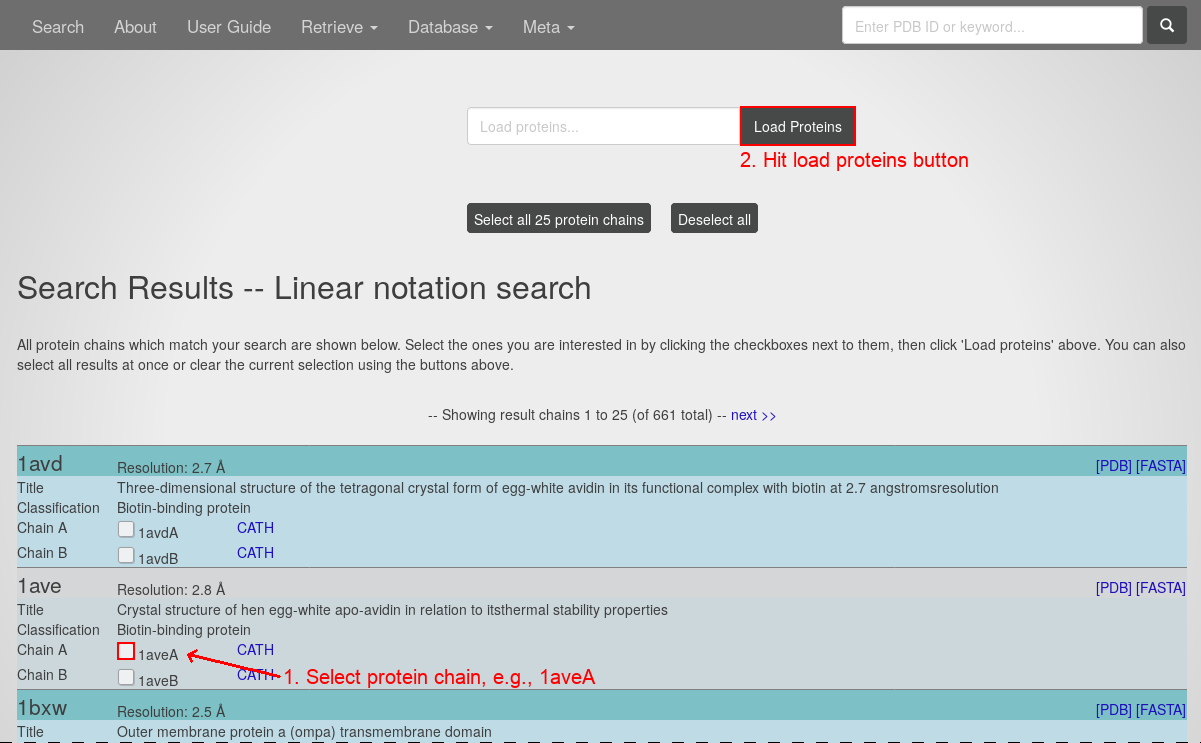This screenshot has width=1201, height=743.
Task: Check the 1avdA chain checkbox
Action: tap(126, 529)
